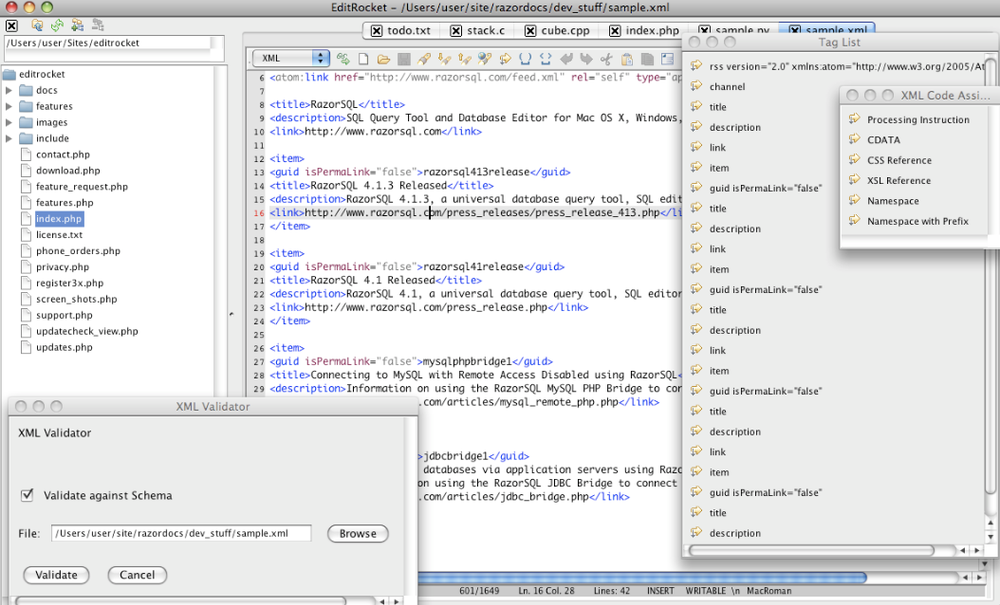Click the Tag List vertical scrollbar
The height and width of the screenshot is (605, 1000).
coord(990,274)
